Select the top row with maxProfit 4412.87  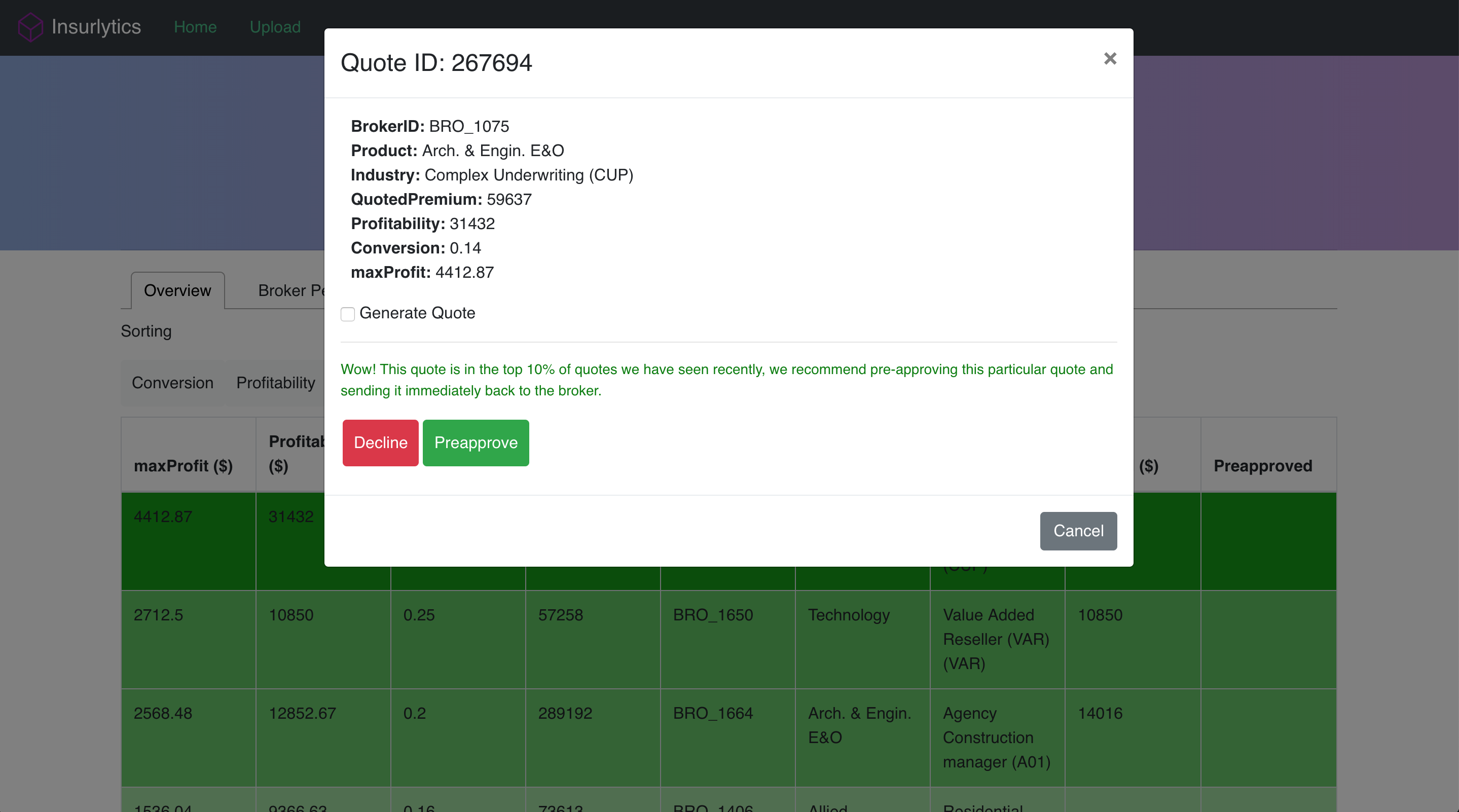pos(163,516)
